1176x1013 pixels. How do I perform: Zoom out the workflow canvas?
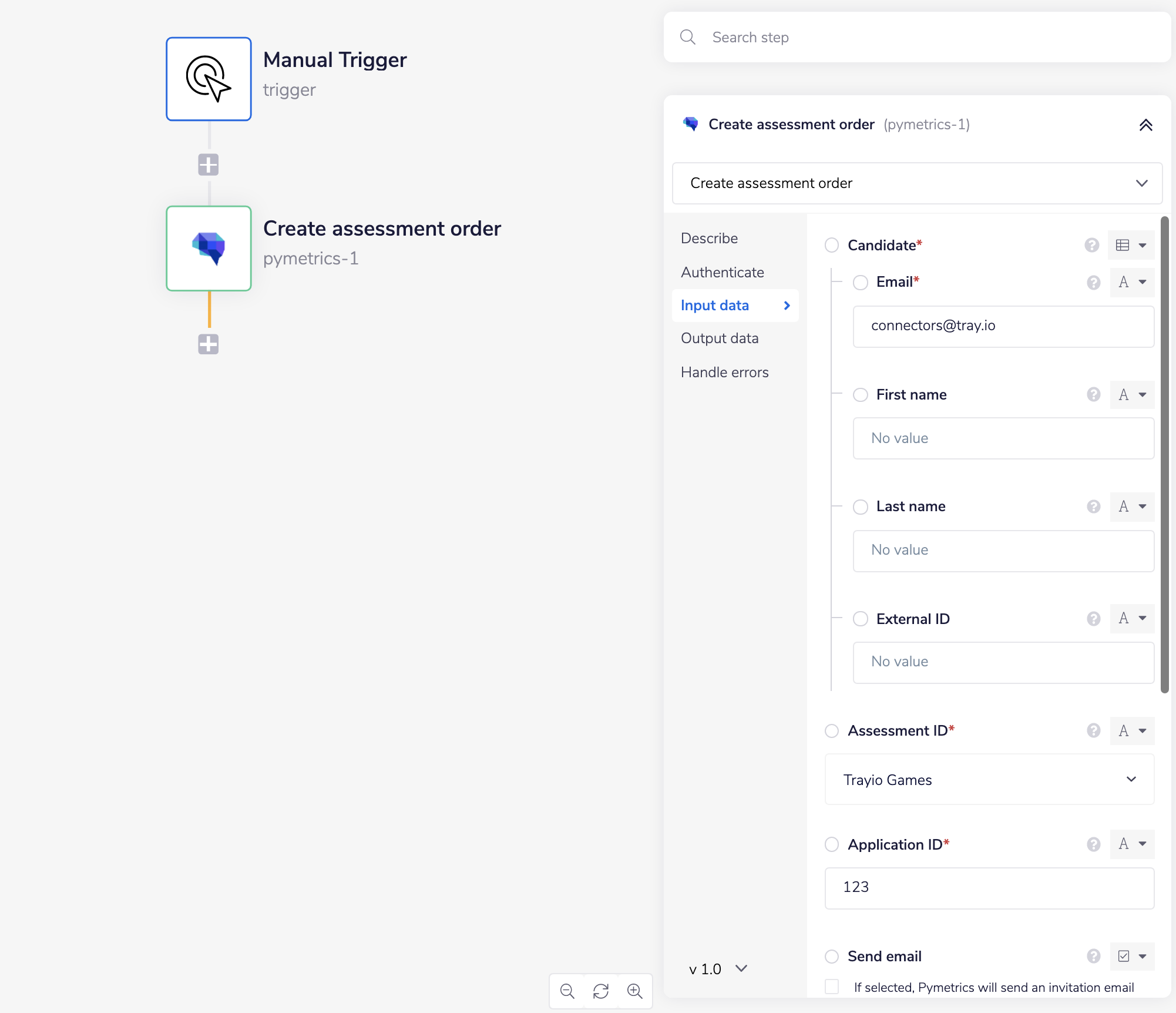[567, 991]
